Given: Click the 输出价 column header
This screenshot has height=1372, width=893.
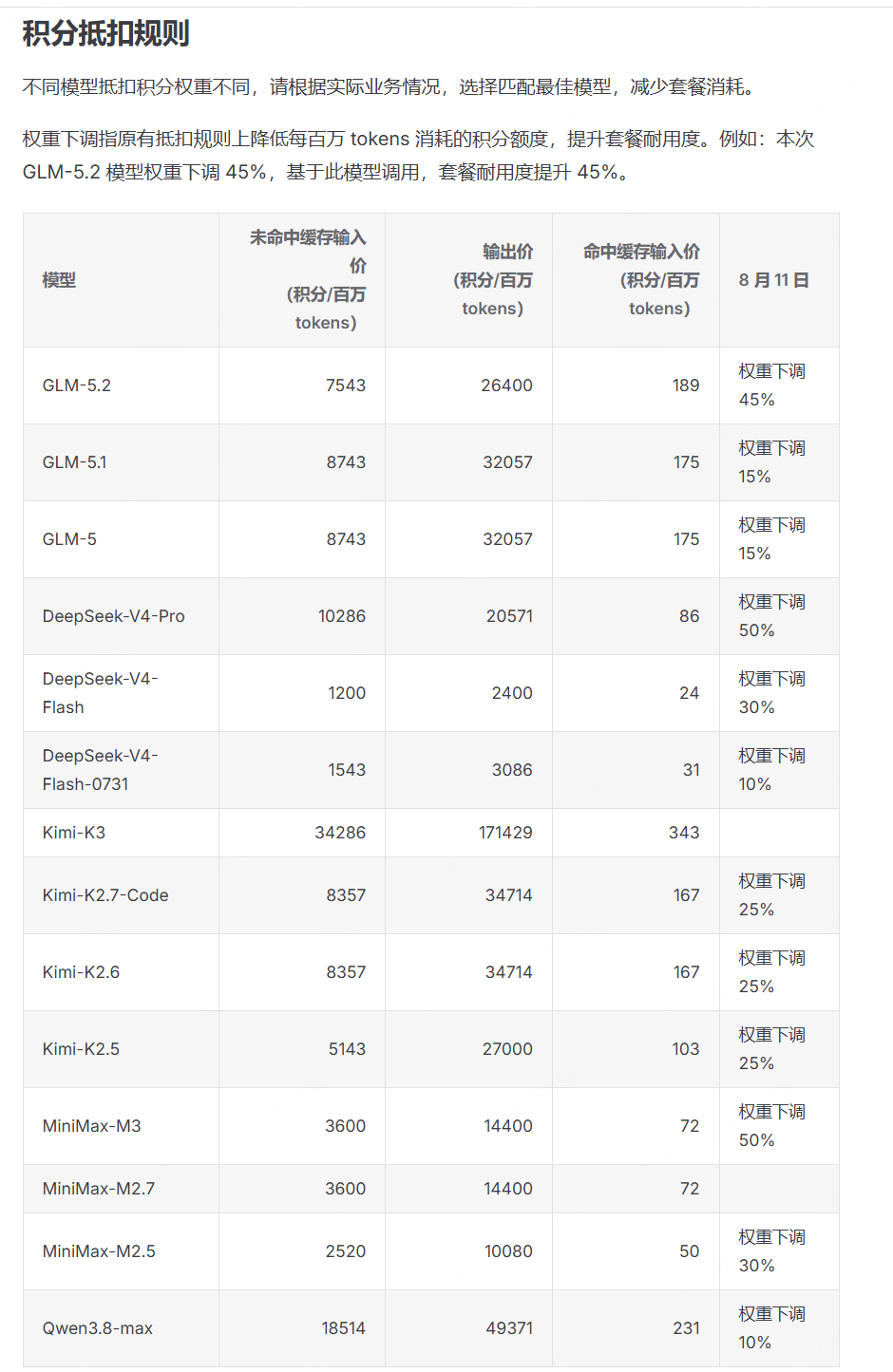Looking at the screenshot, I should tap(493, 280).
